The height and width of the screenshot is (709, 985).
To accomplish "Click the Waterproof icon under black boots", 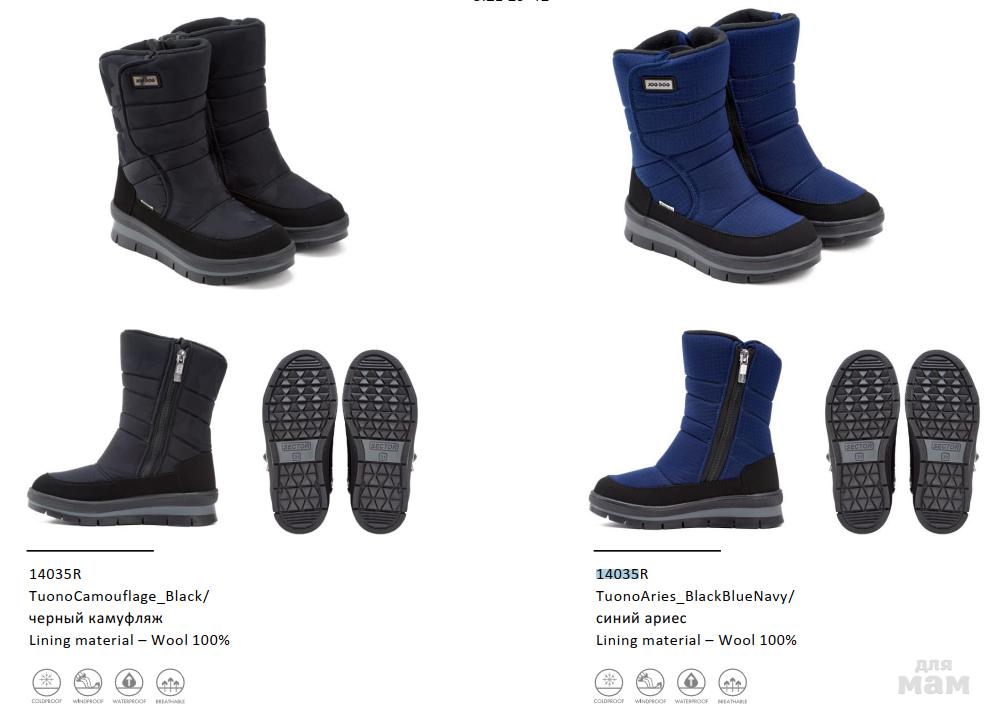I will (129, 682).
